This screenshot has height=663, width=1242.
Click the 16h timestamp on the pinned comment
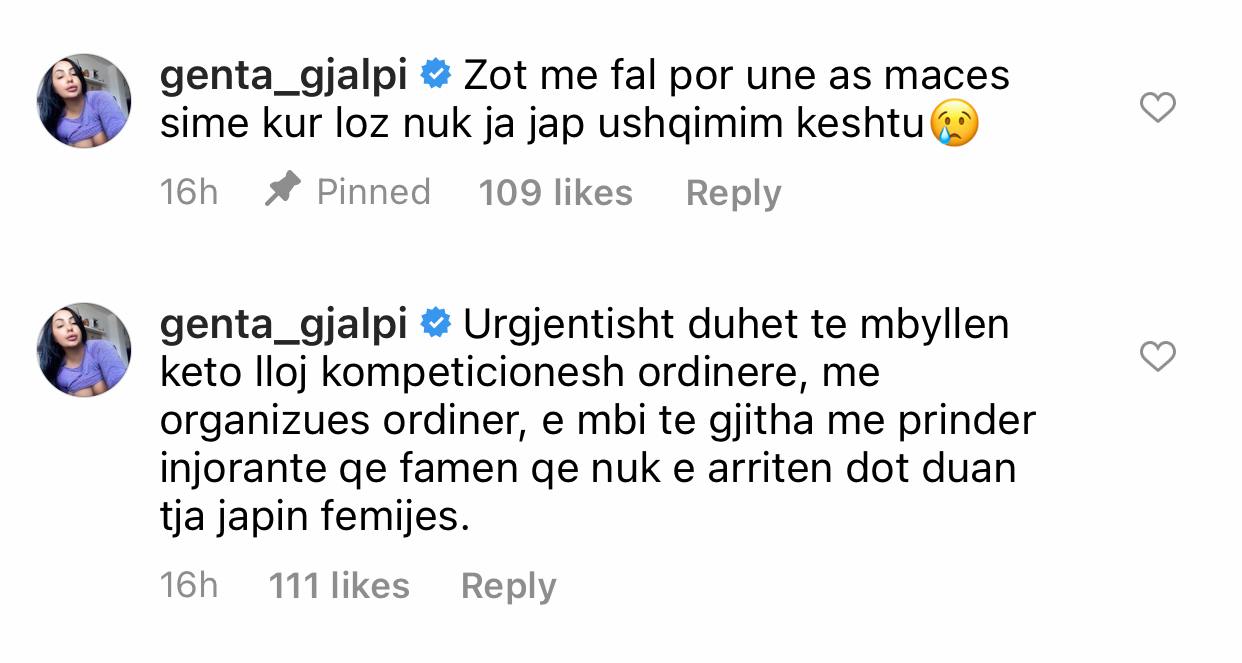[x=188, y=192]
